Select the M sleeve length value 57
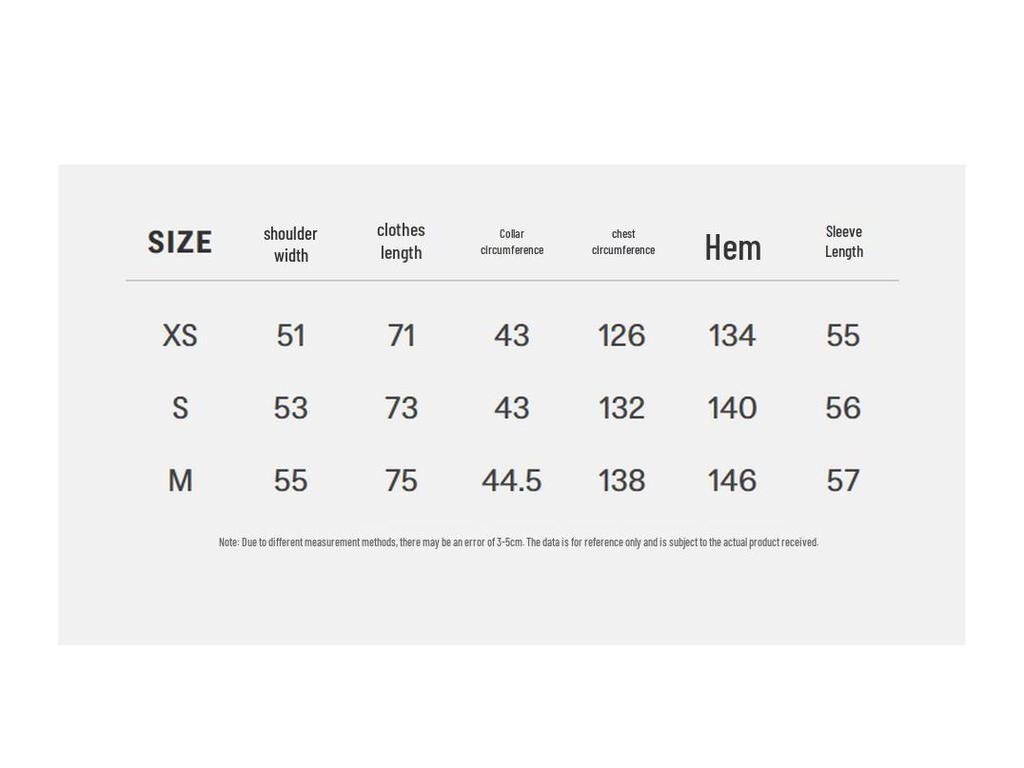This screenshot has width=1024, height=768. (843, 481)
